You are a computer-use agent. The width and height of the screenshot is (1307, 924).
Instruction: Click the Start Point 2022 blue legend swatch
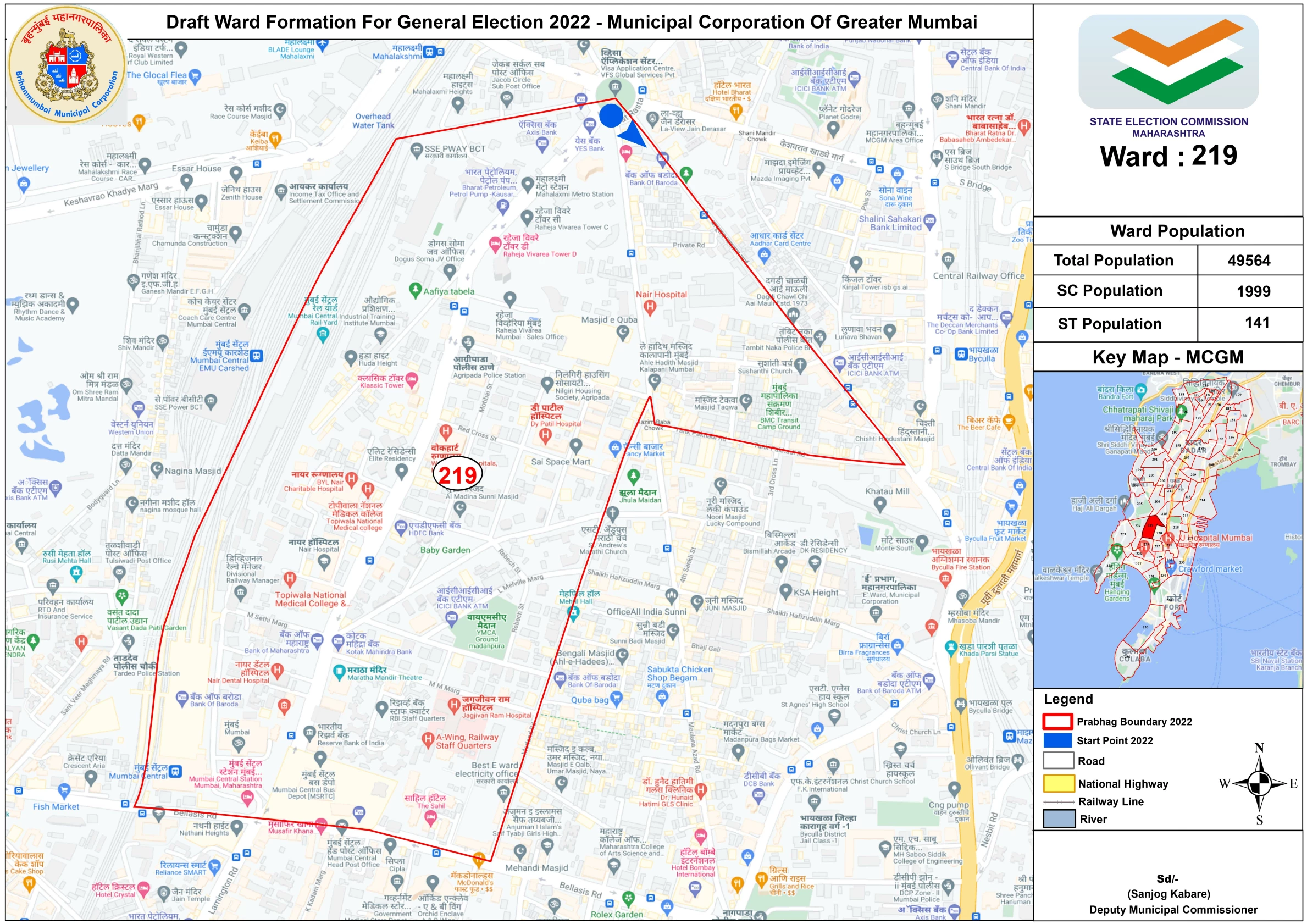point(1057,740)
